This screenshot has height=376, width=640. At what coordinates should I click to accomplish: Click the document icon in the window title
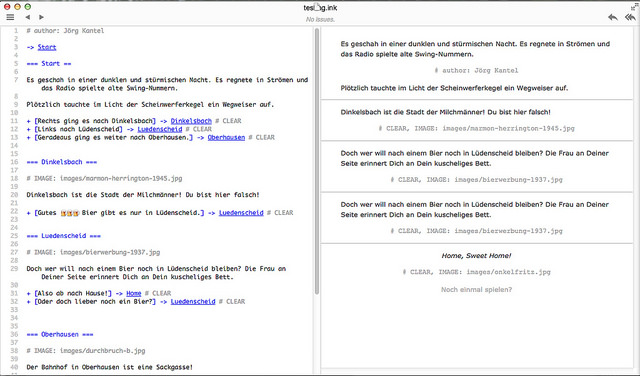(318, 7)
